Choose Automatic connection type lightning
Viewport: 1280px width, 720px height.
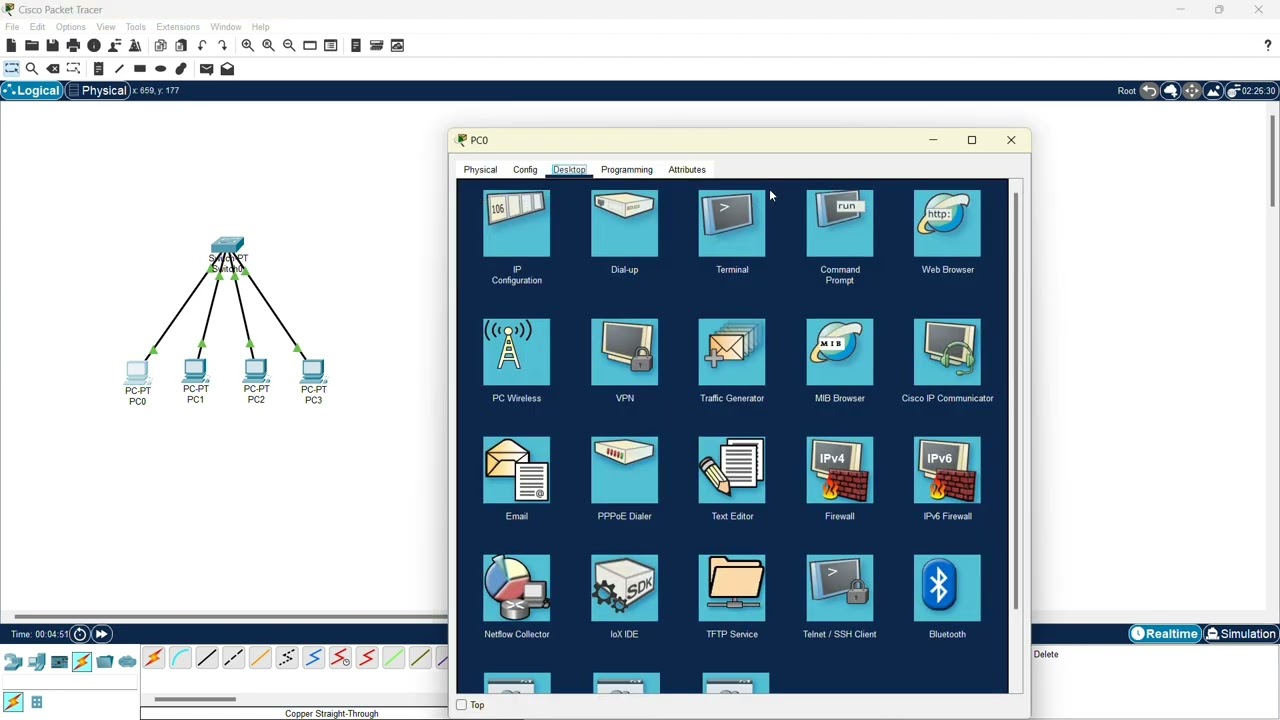[153, 658]
